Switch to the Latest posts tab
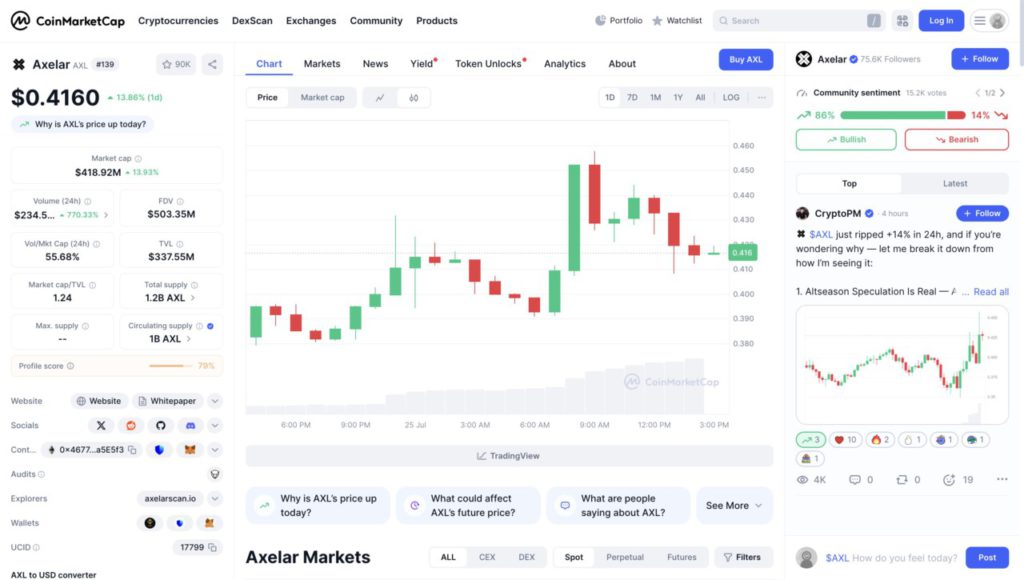1024x580 pixels. (x=954, y=184)
